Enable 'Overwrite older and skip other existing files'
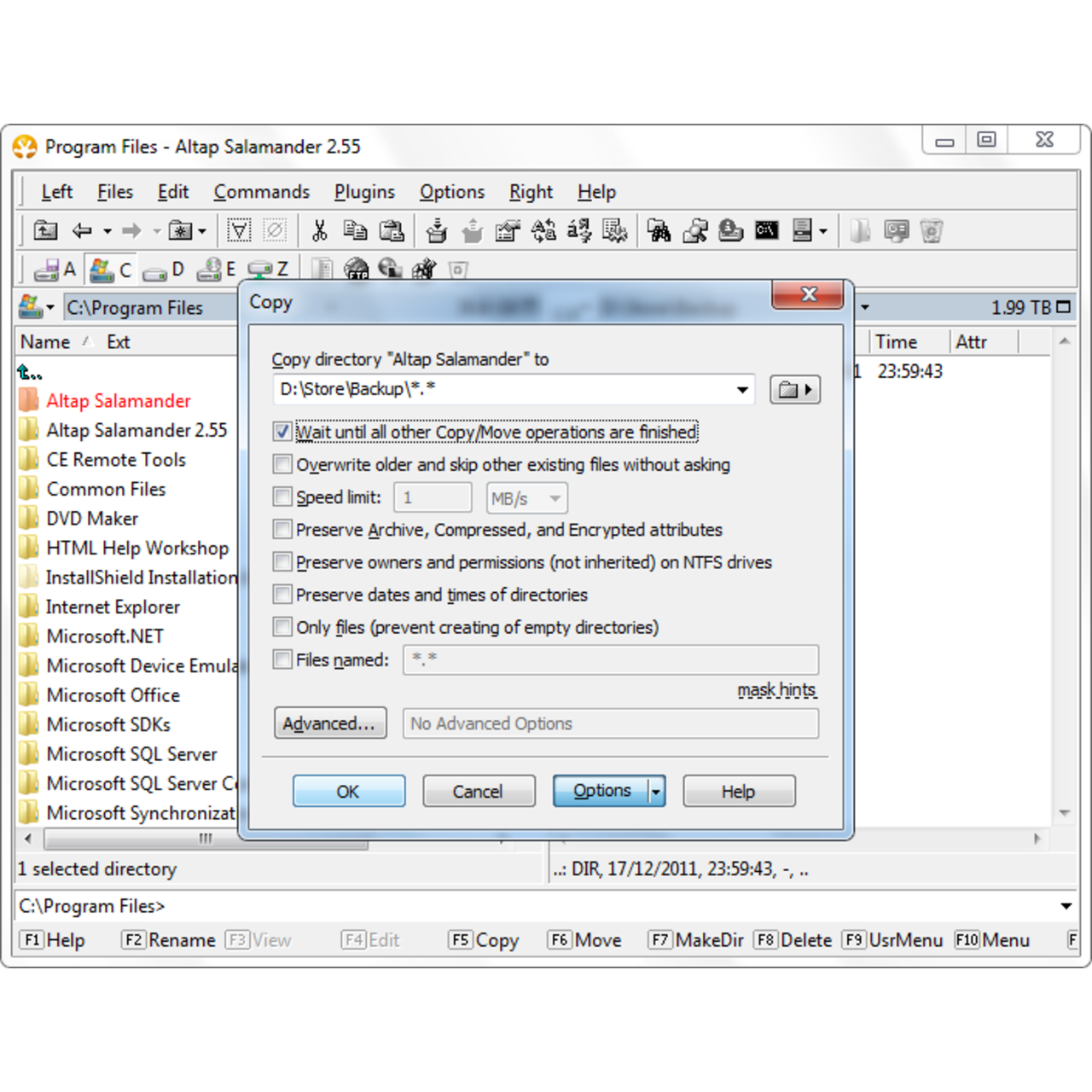Viewport: 1092px width, 1092px height. [x=282, y=464]
